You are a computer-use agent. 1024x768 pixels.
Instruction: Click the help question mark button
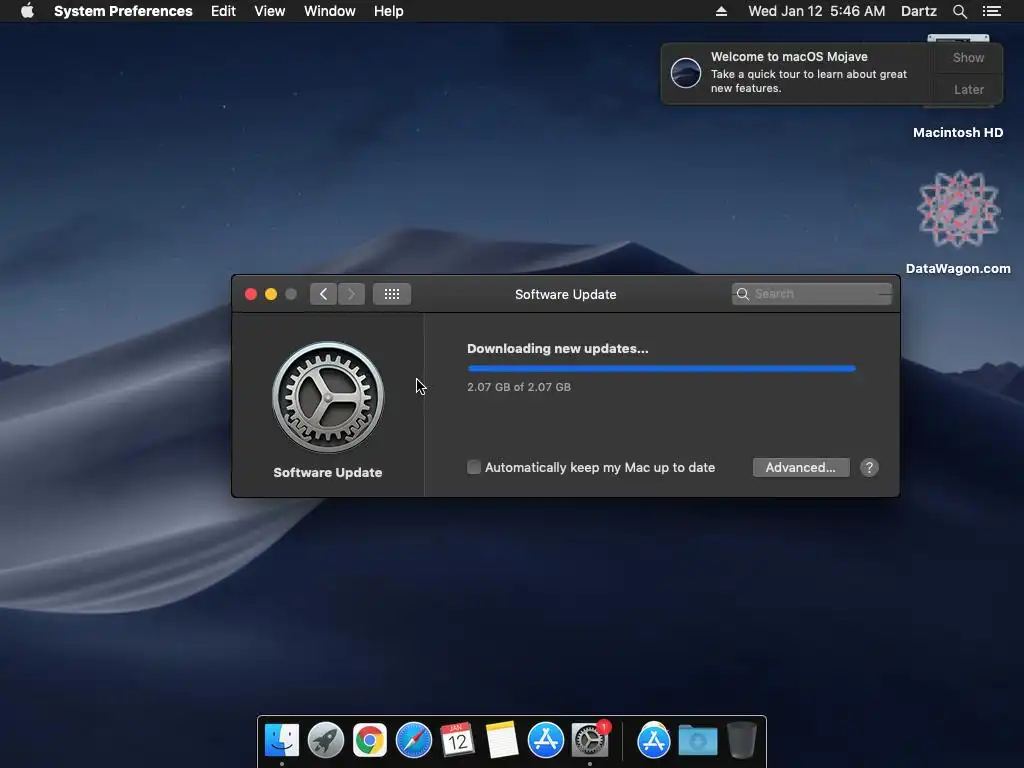coord(869,468)
